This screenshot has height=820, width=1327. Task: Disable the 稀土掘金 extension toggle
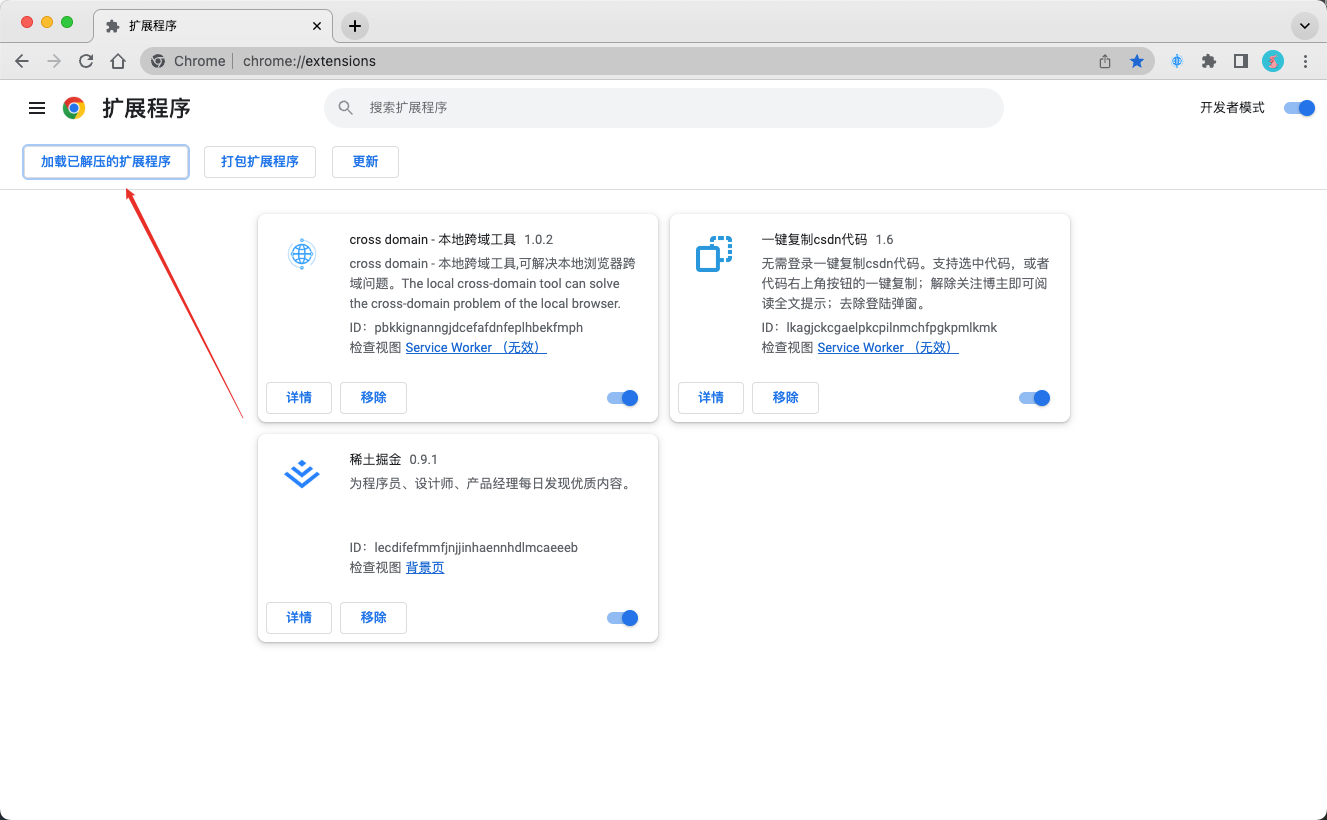pos(622,618)
